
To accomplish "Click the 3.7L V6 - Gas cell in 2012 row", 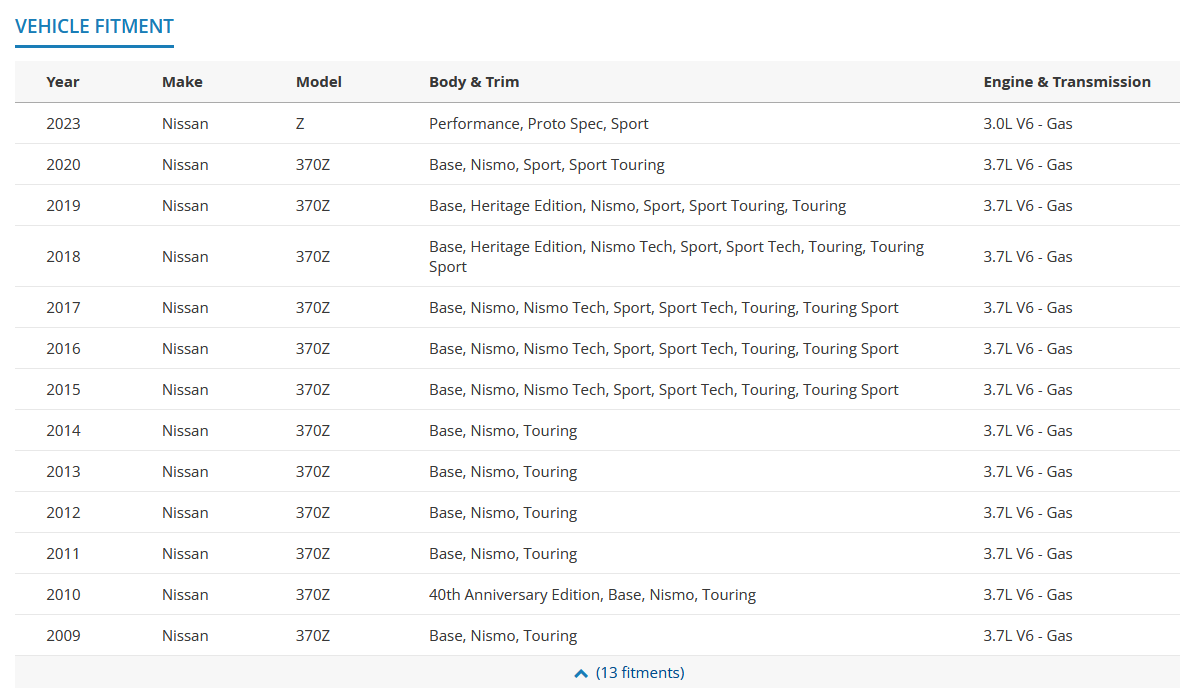I will 1027,513.
